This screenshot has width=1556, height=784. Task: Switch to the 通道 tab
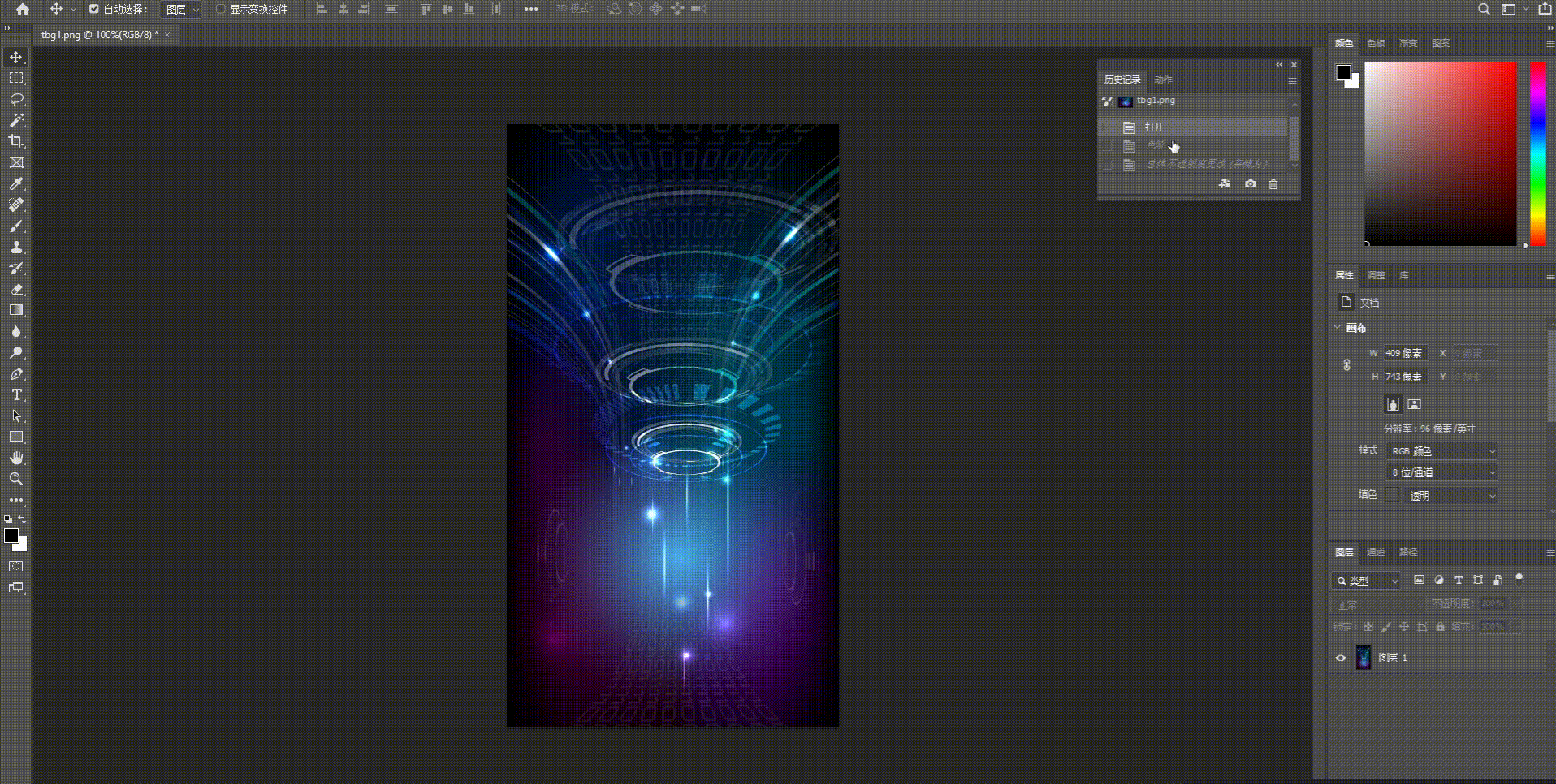coord(1375,553)
